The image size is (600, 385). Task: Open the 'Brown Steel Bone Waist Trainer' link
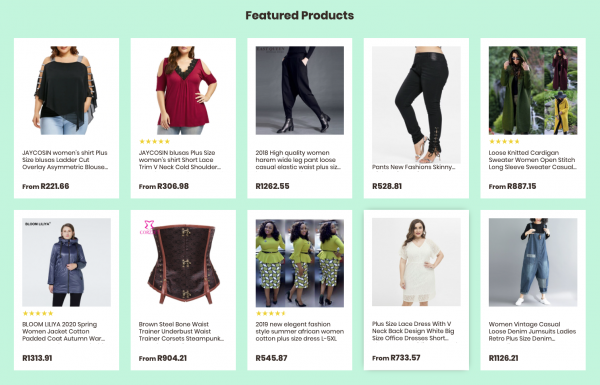point(181,331)
